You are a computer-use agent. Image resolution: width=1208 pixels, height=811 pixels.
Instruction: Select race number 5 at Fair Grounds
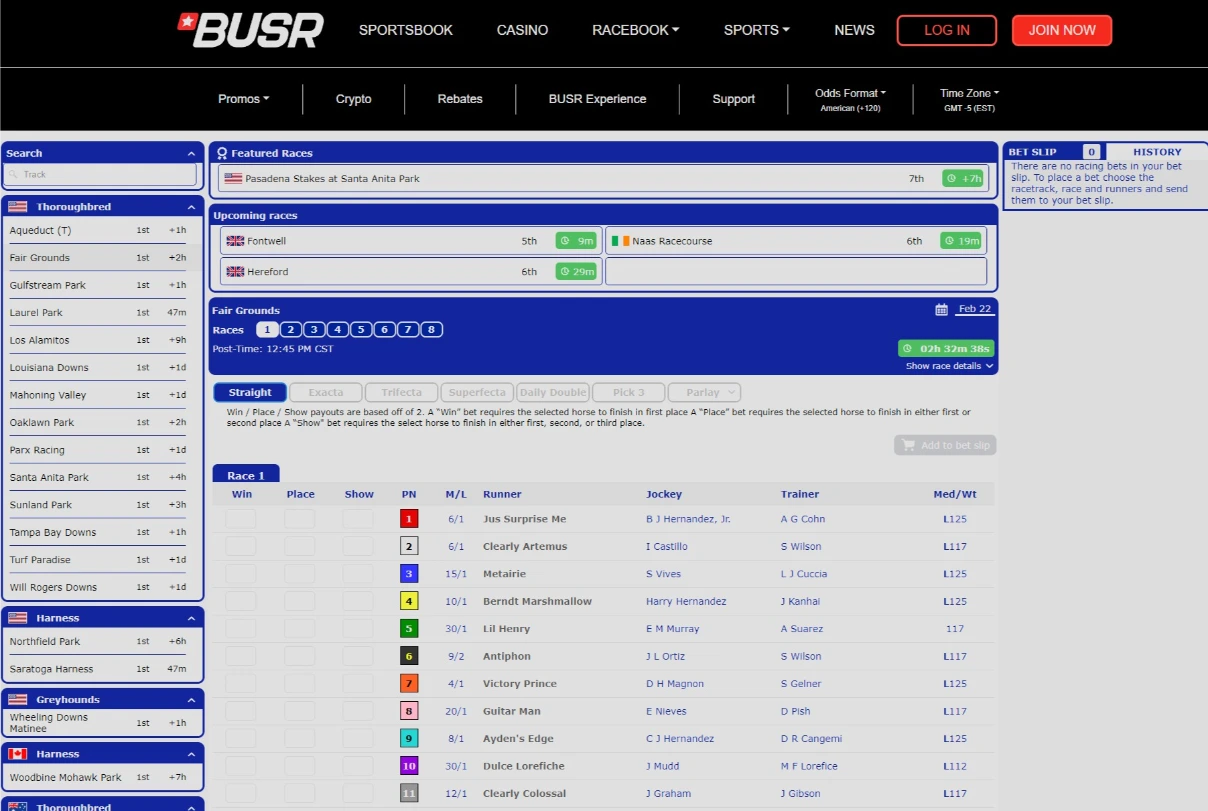point(361,329)
